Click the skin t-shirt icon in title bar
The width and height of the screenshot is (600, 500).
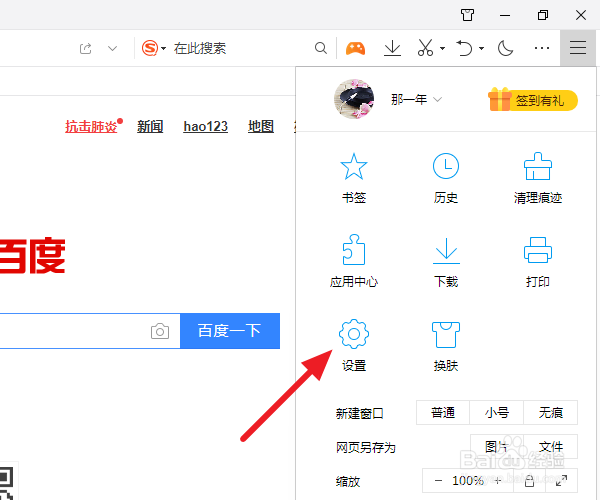467,15
